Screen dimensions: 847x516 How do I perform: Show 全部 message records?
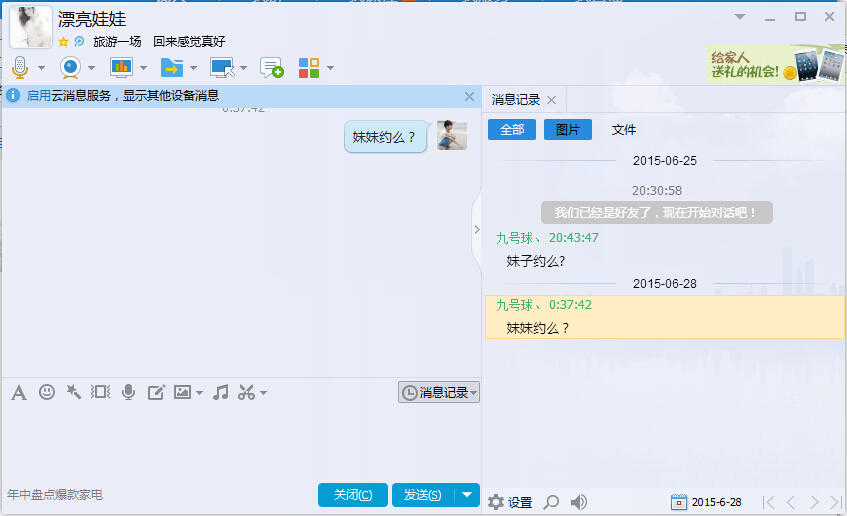click(512, 130)
